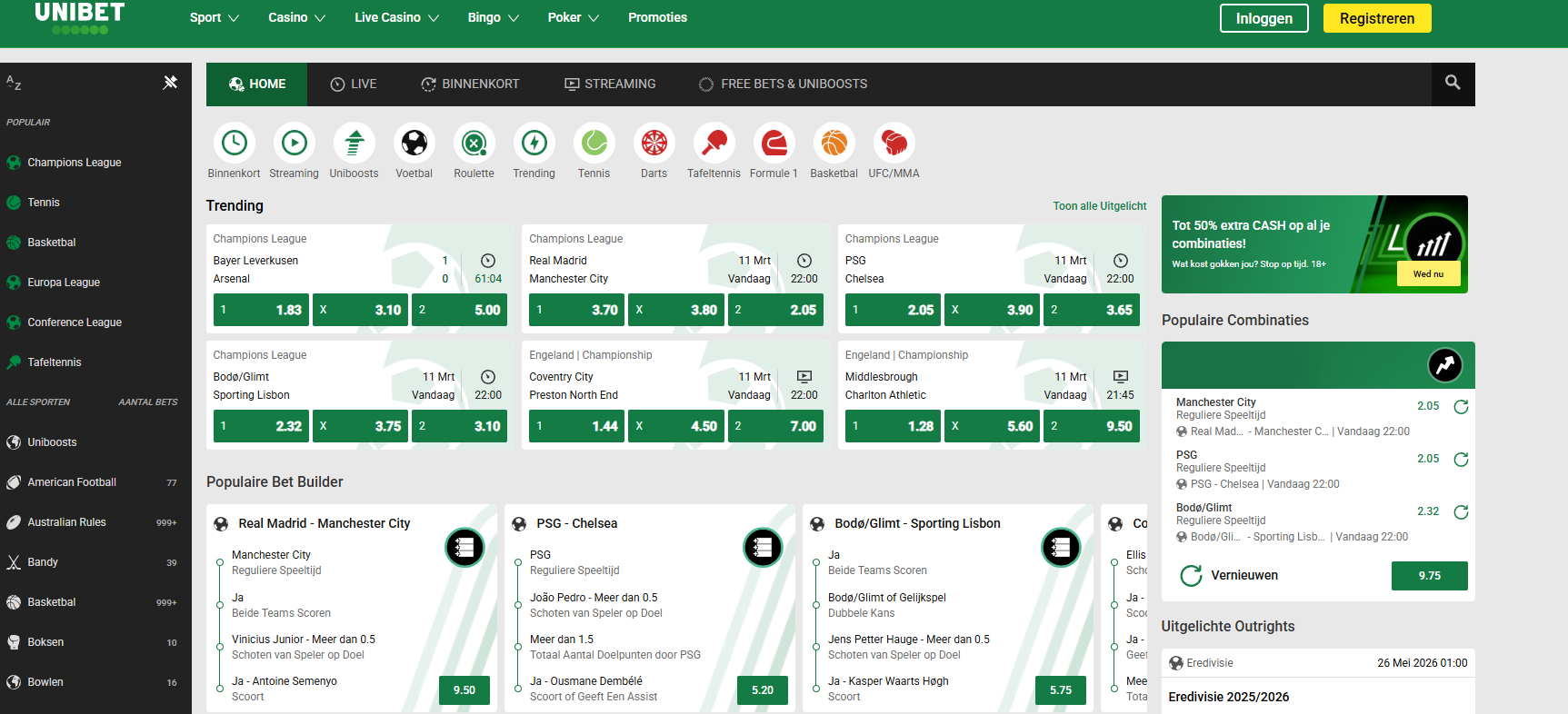Click the streaming icon for Coventry City match
Viewport: 1568px width, 714px height.
coord(804,376)
